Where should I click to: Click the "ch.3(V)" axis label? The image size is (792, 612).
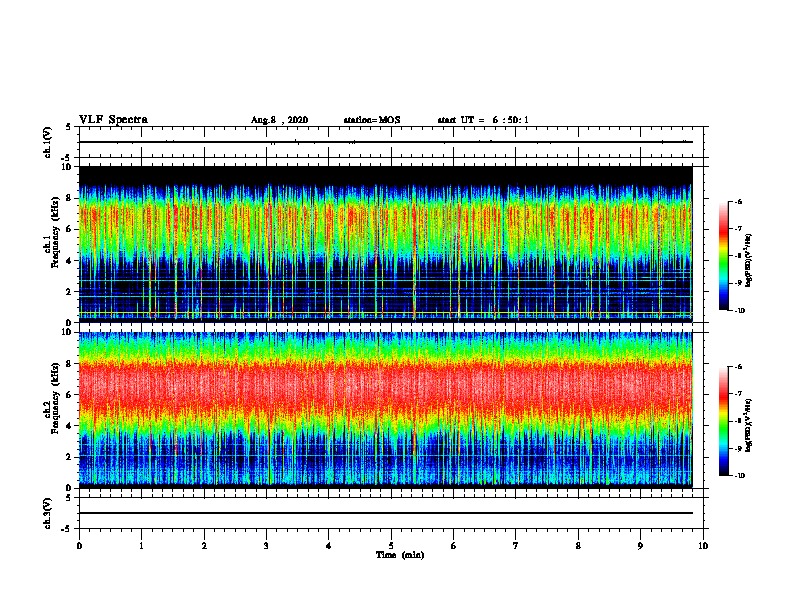click(48, 513)
